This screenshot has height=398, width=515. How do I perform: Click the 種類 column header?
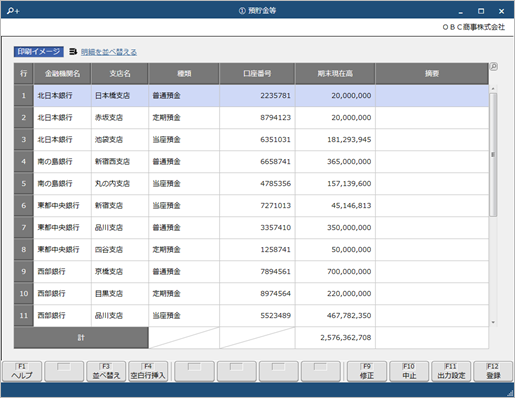coord(184,74)
